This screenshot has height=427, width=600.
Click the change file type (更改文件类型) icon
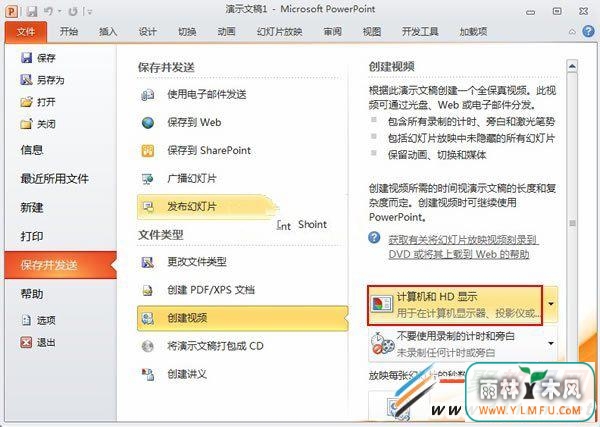(x=148, y=262)
